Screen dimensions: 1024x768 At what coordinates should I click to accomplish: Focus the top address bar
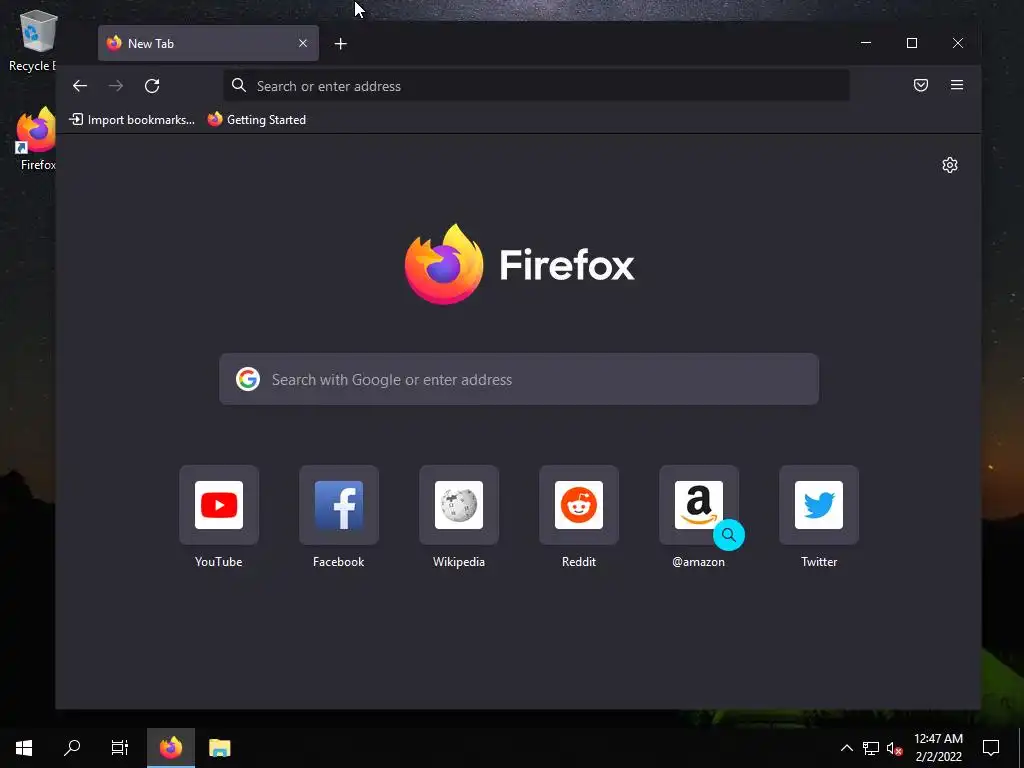click(536, 86)
